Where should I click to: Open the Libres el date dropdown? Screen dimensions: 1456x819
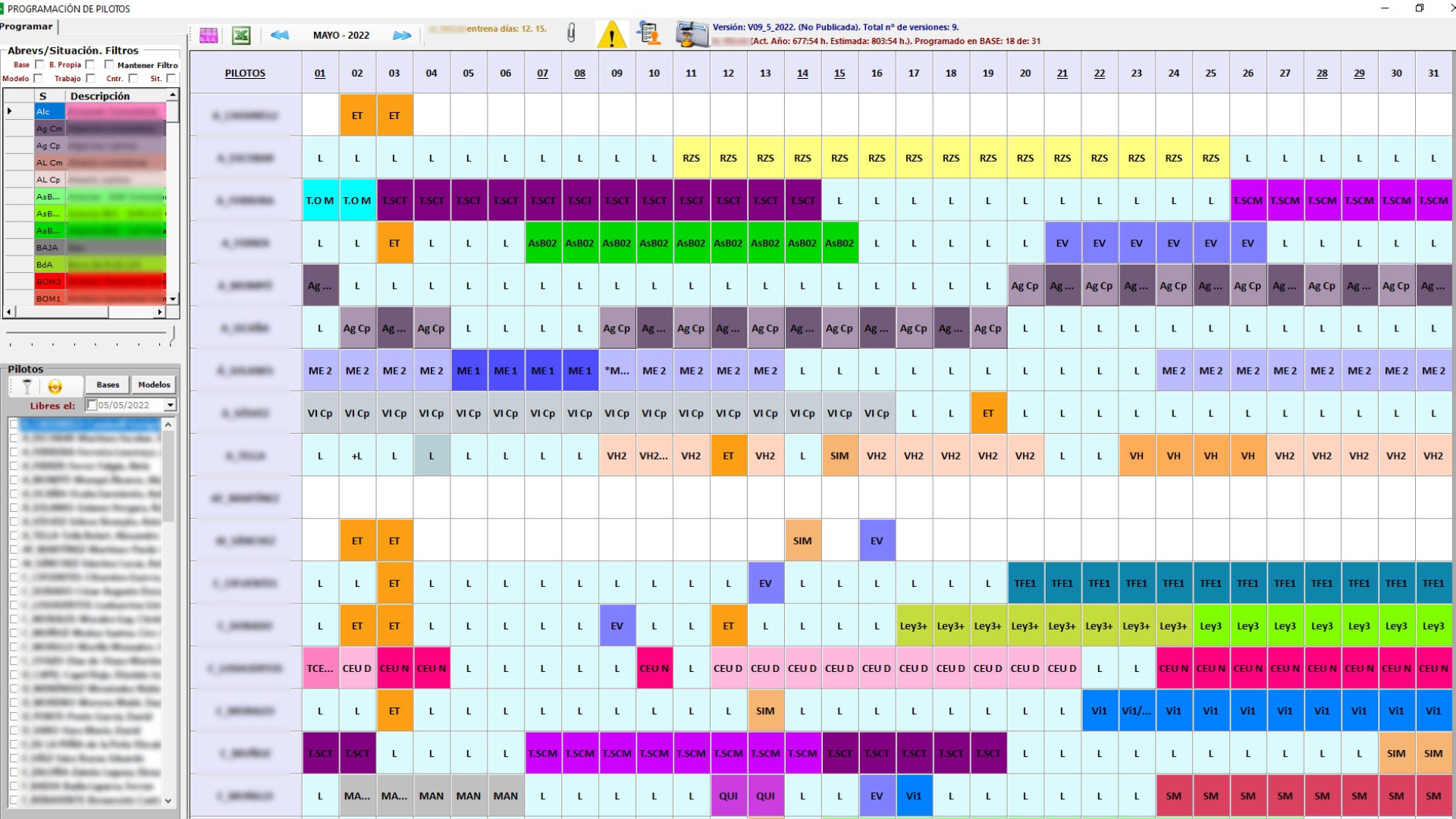click(171, 405)
